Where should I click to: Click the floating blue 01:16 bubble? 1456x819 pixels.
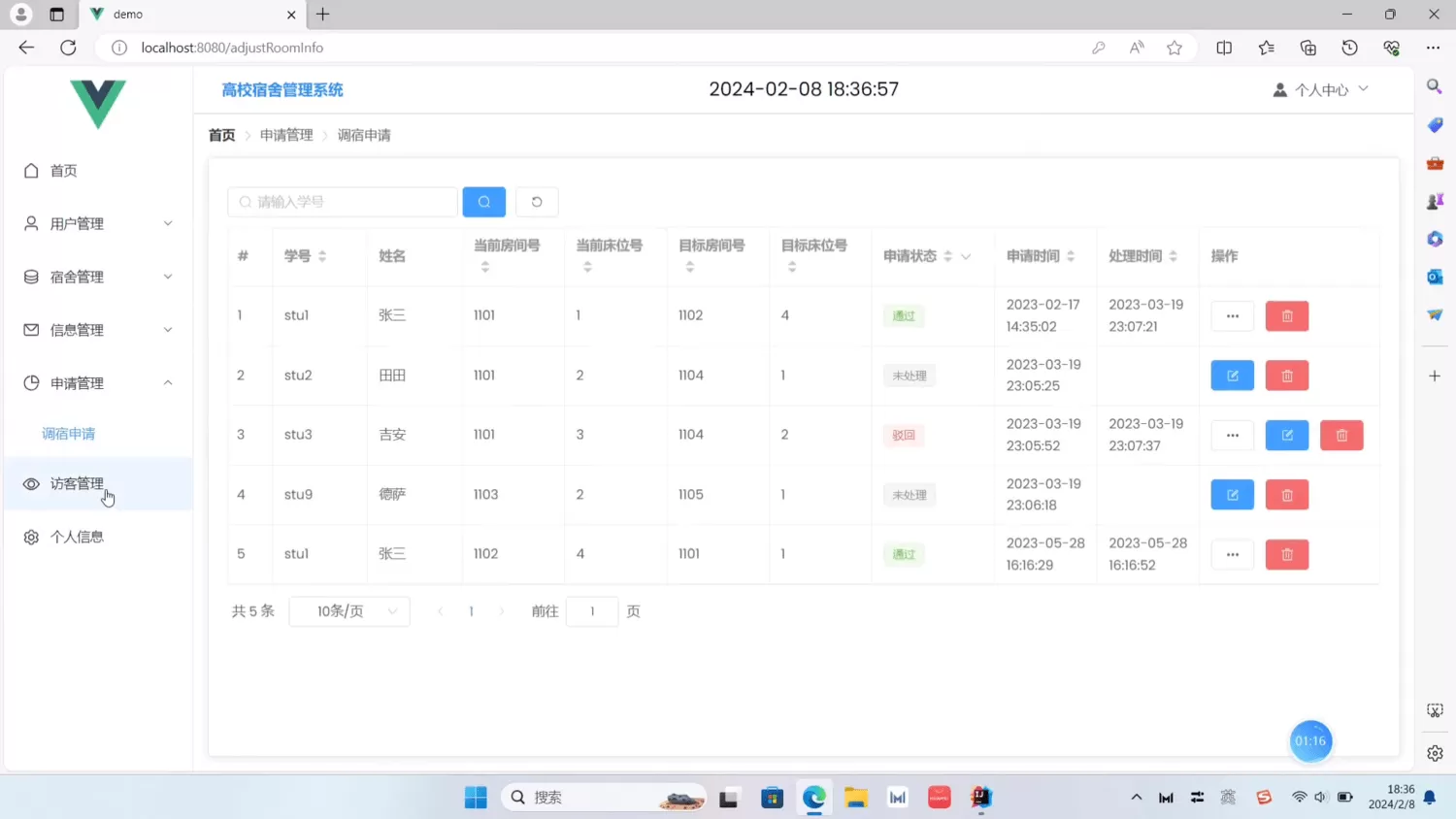(x=1310, y=740)
